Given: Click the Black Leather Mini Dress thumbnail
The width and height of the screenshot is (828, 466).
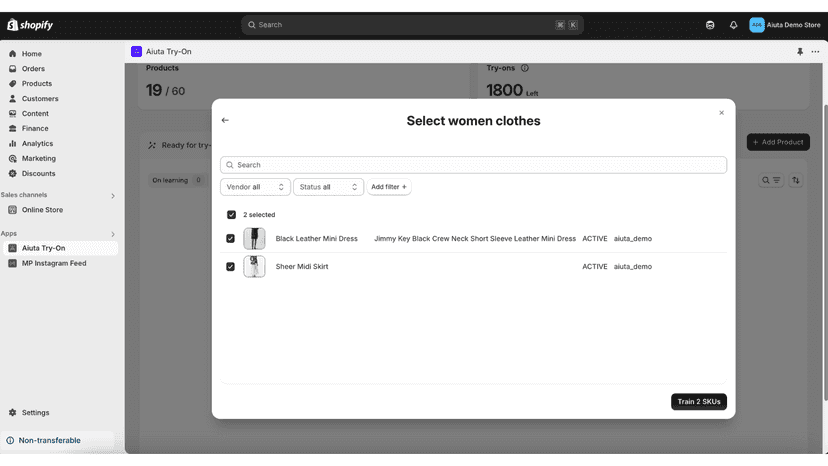Looking at the screenshot, I should [x=254, y=239].
